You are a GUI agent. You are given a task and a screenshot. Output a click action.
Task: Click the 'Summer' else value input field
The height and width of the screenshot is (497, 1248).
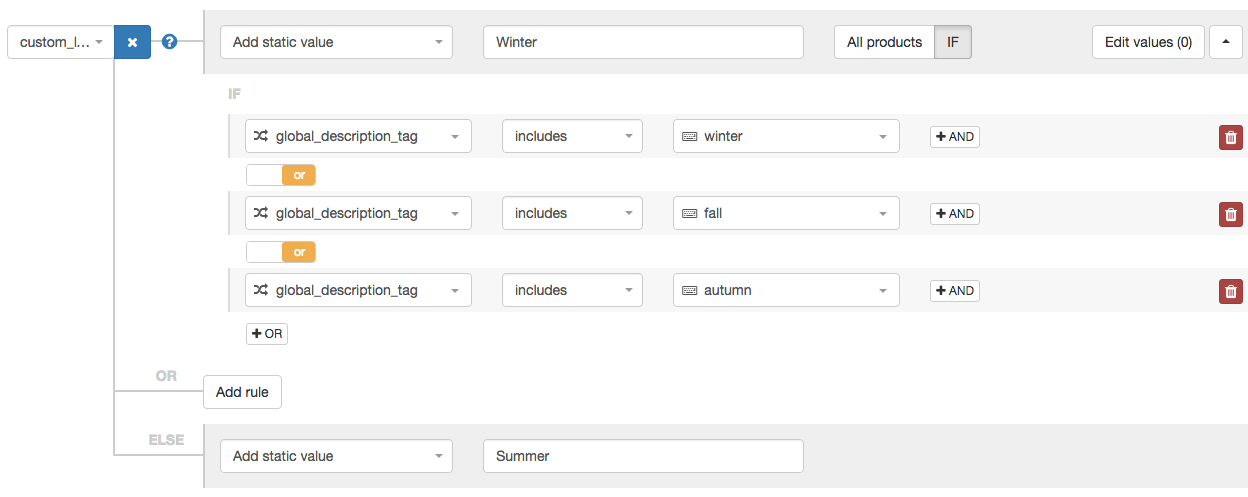click(x=643, y=456)
